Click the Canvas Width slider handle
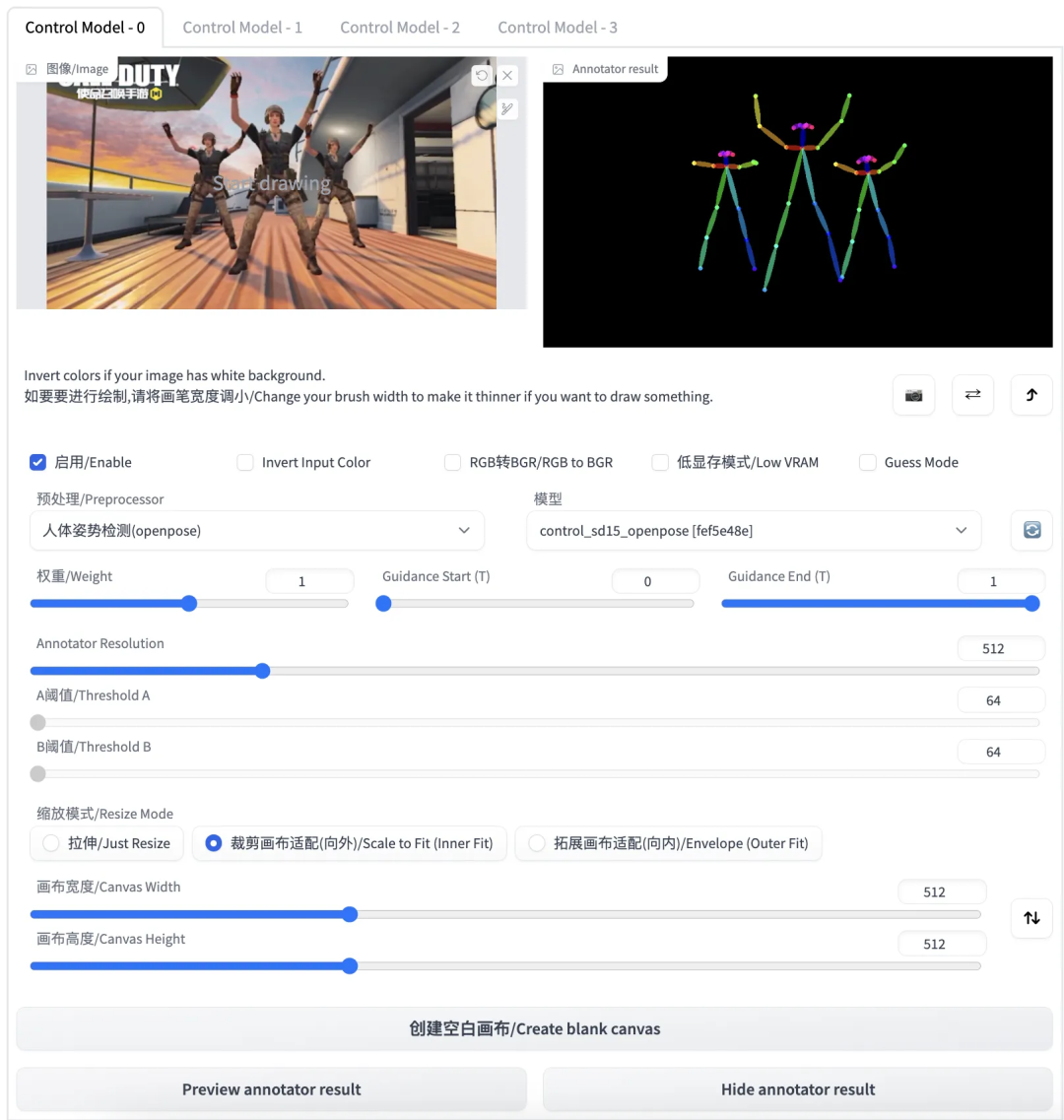 click(350, 914)
